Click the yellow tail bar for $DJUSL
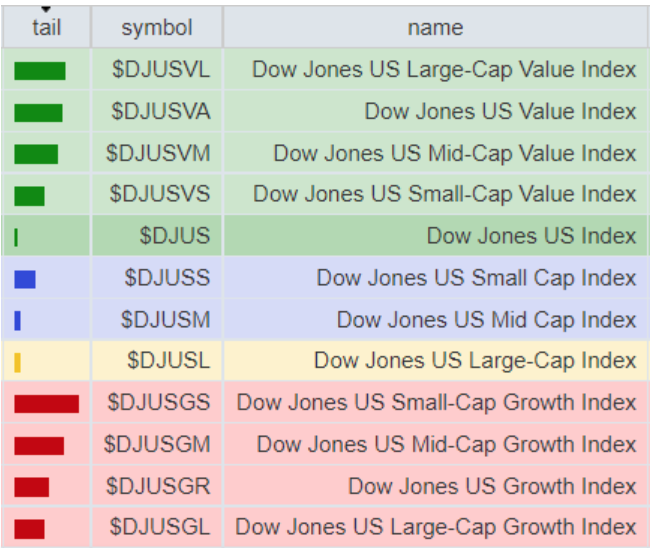This screenshot has width=650, height=548. click(18, 362)
